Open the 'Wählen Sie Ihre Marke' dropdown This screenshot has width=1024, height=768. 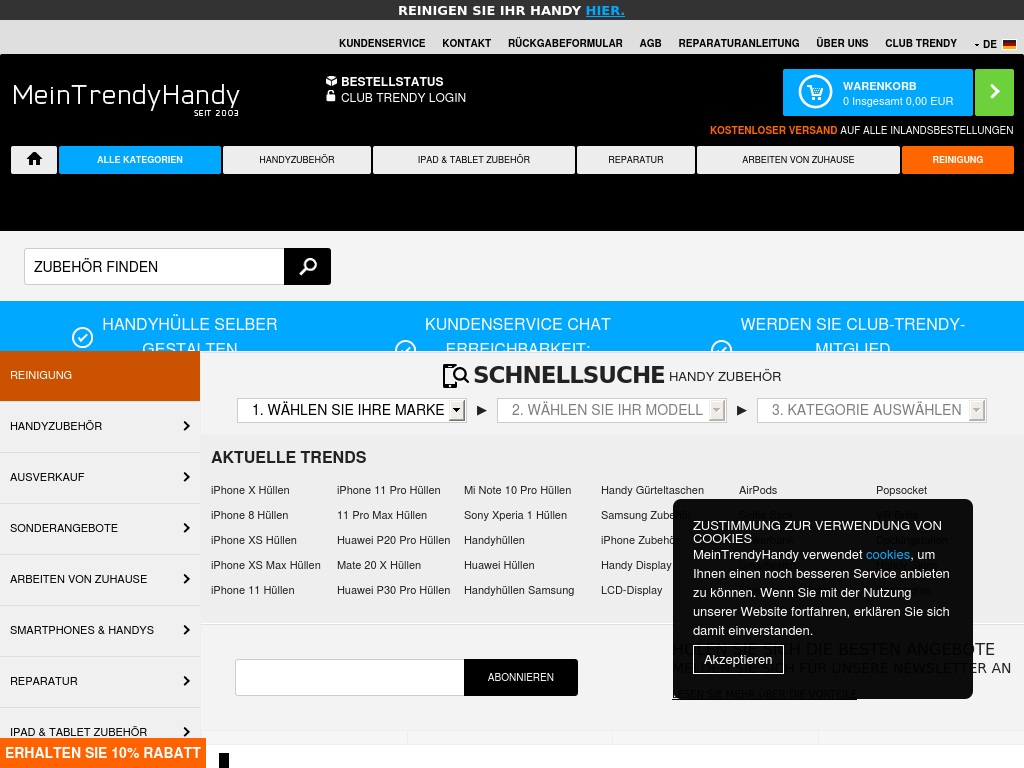(351, 410)
